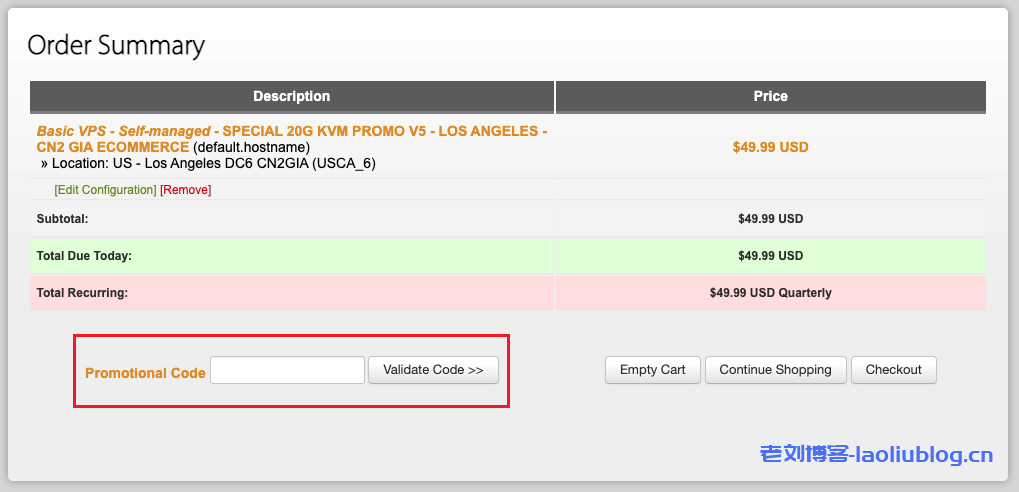This screenshot has width=1019, height=492.
Task: Click the Total Due Today amount
Action: click(770, 256)
